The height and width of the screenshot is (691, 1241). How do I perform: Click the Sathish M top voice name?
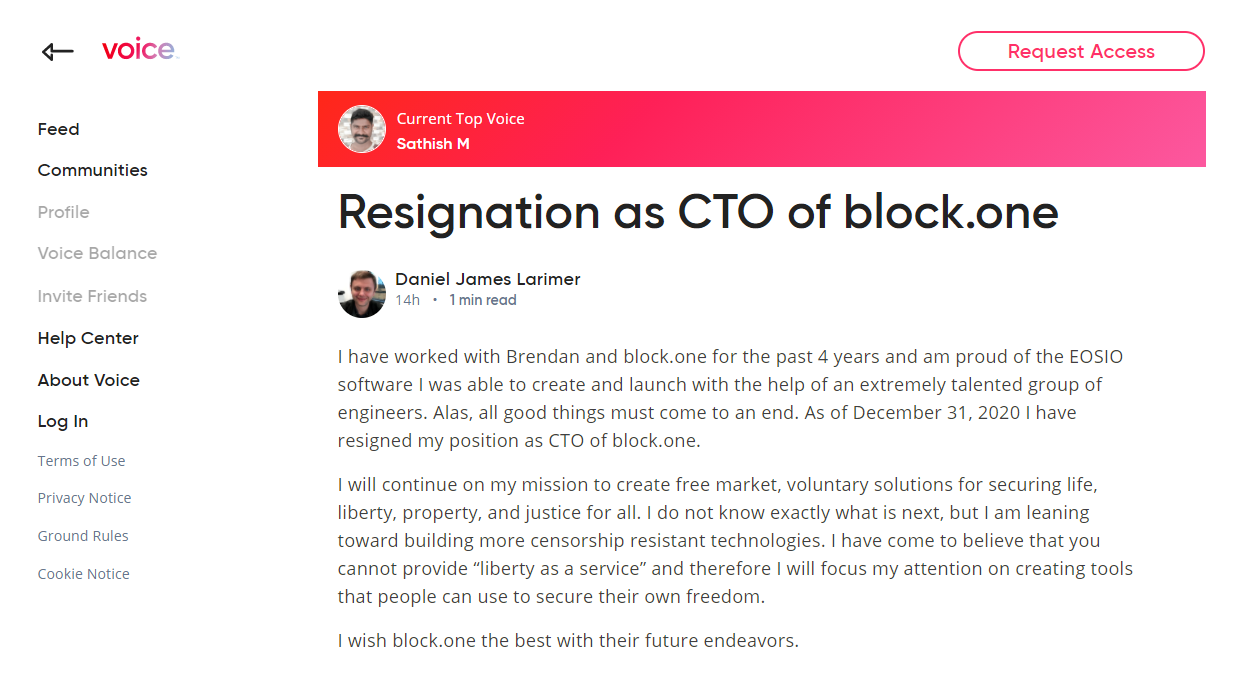(x=433, y=144)
